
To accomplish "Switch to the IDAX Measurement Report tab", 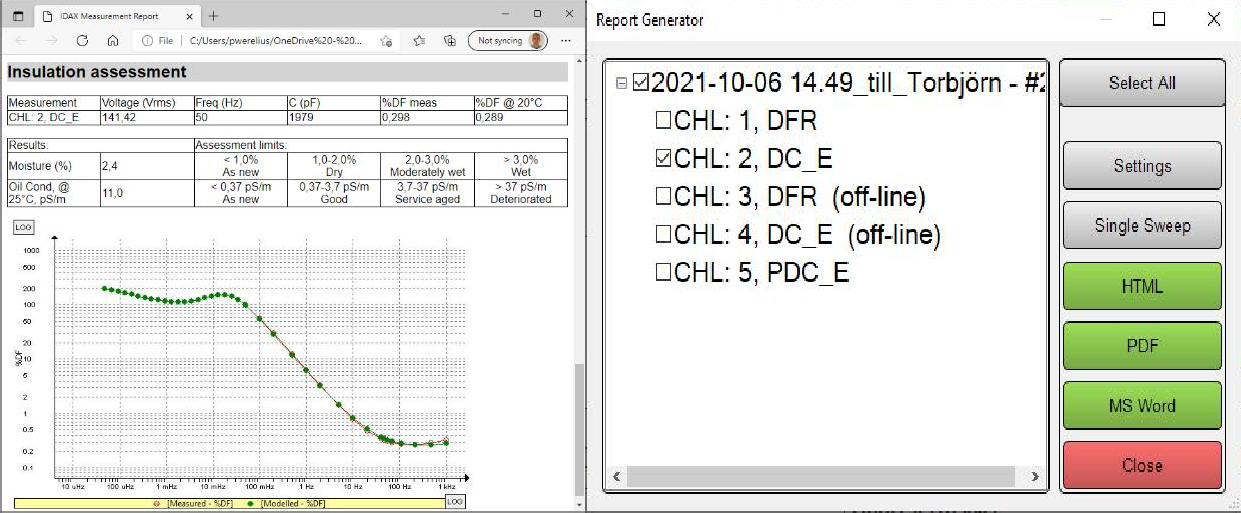I will coord(110,15).
